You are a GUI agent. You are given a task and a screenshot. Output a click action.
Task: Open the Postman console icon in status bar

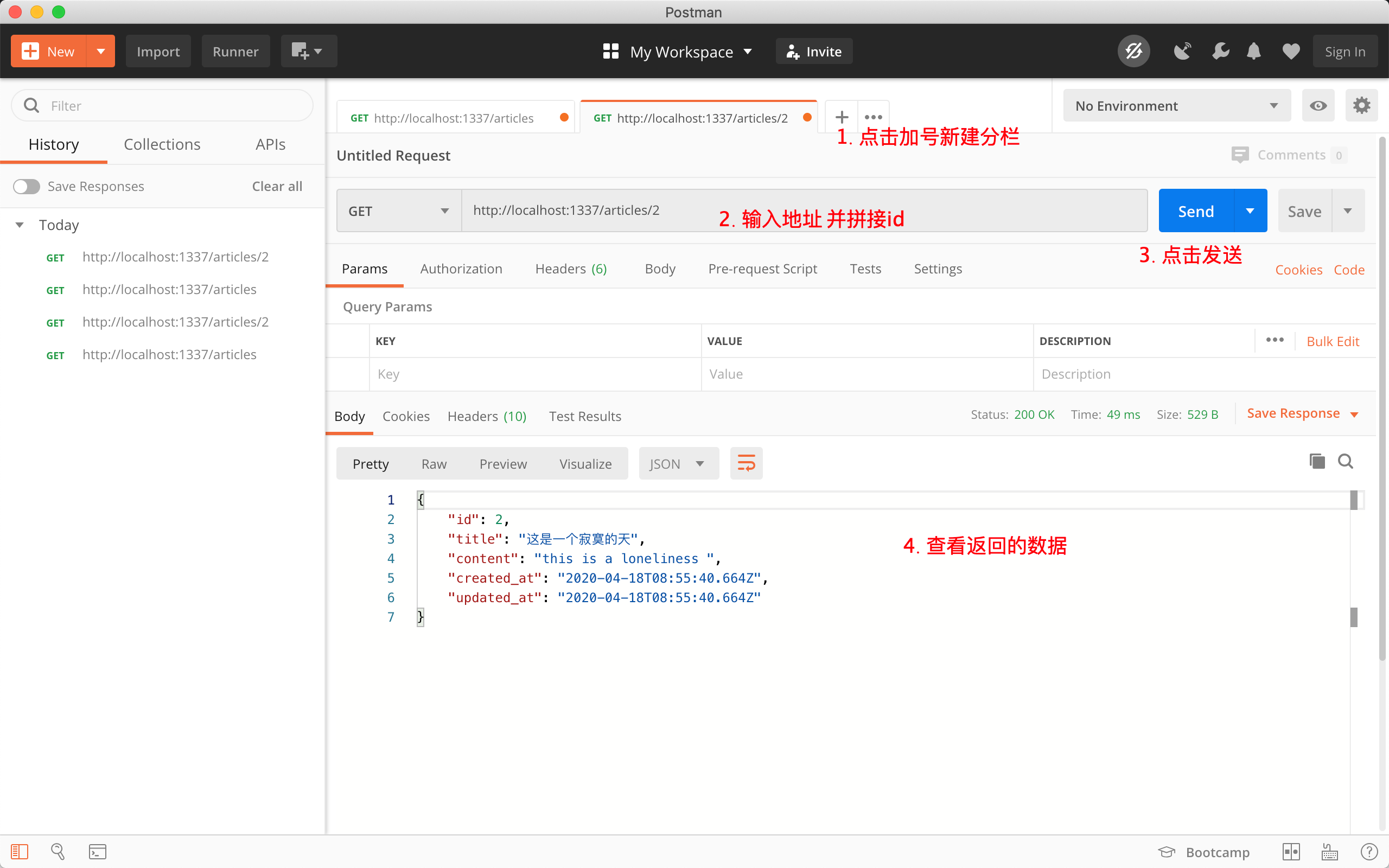(97, 851)
